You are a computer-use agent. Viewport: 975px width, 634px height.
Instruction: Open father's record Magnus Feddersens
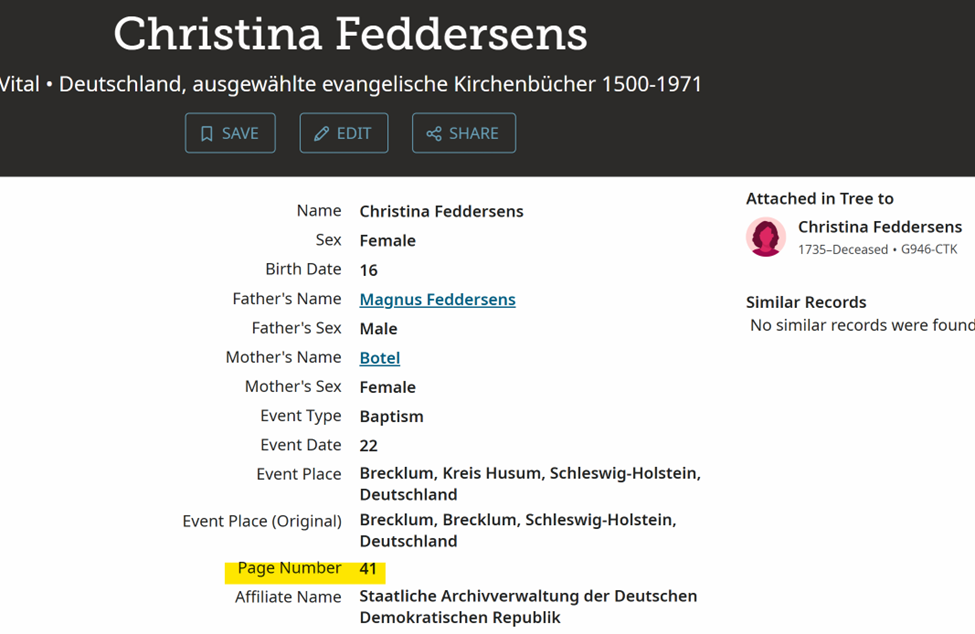pos(437,299)
